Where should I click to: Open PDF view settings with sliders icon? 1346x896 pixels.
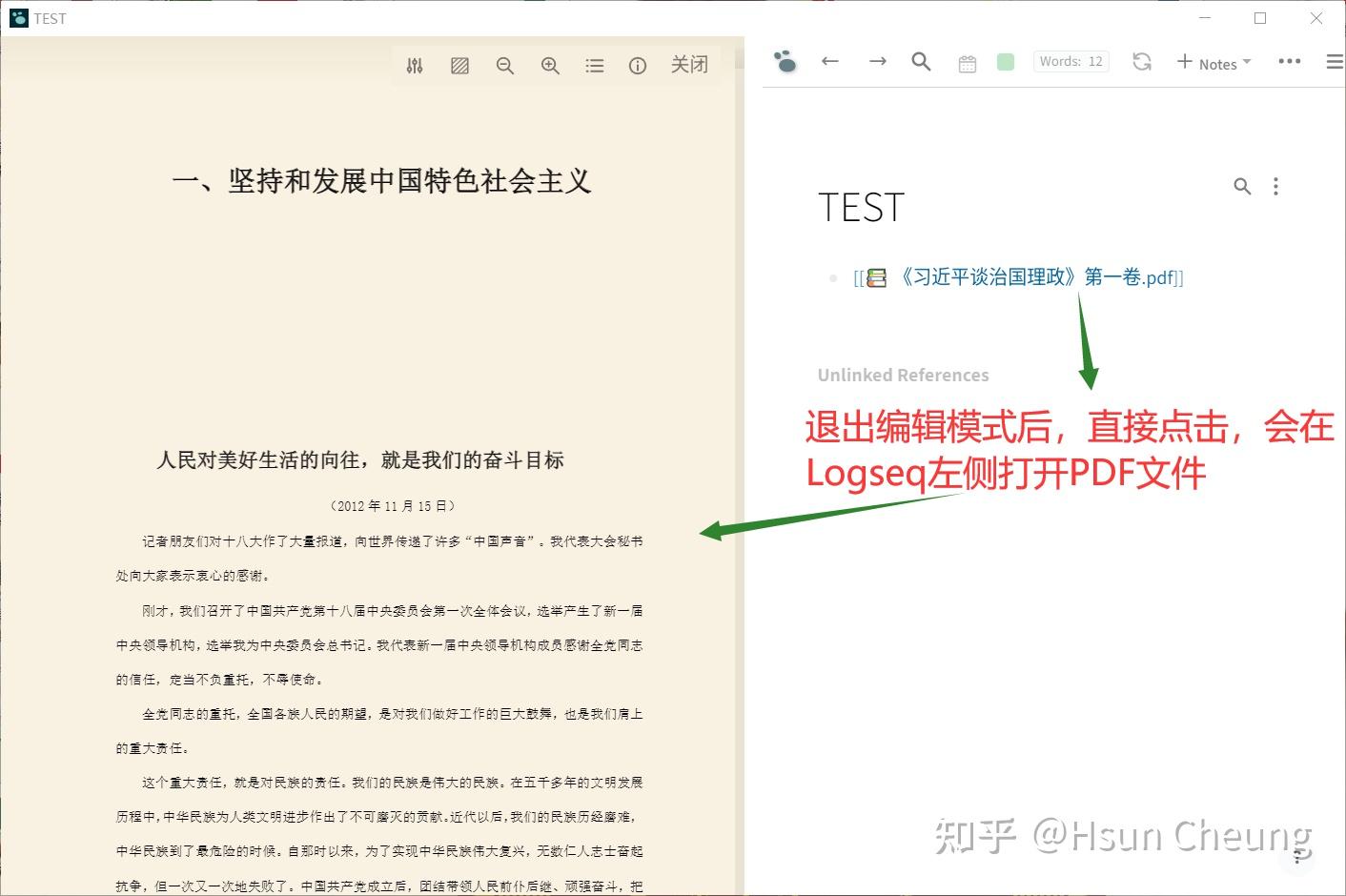tap(415, 65)
